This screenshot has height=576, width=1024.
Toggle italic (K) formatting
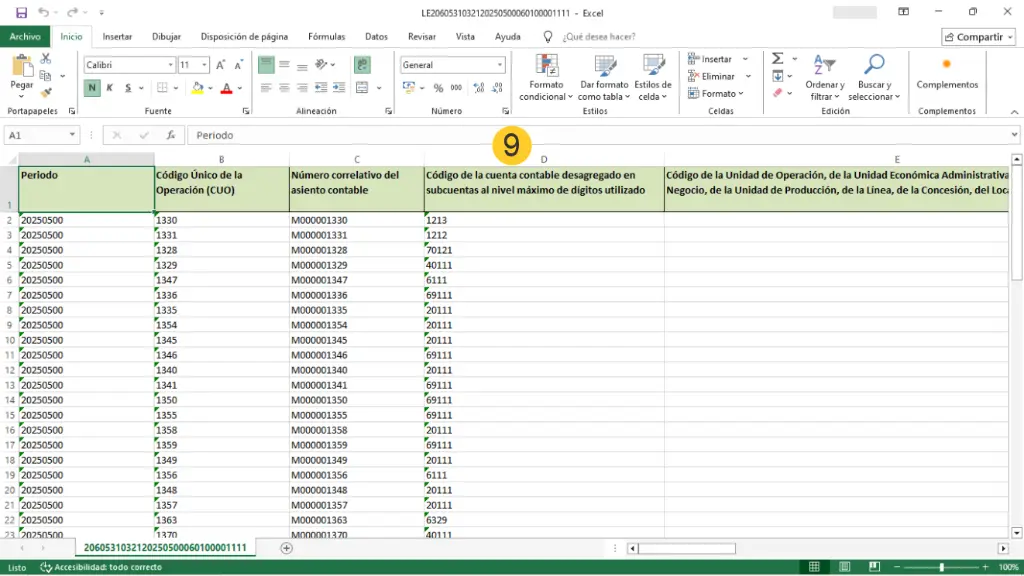(x=111, y=88)
